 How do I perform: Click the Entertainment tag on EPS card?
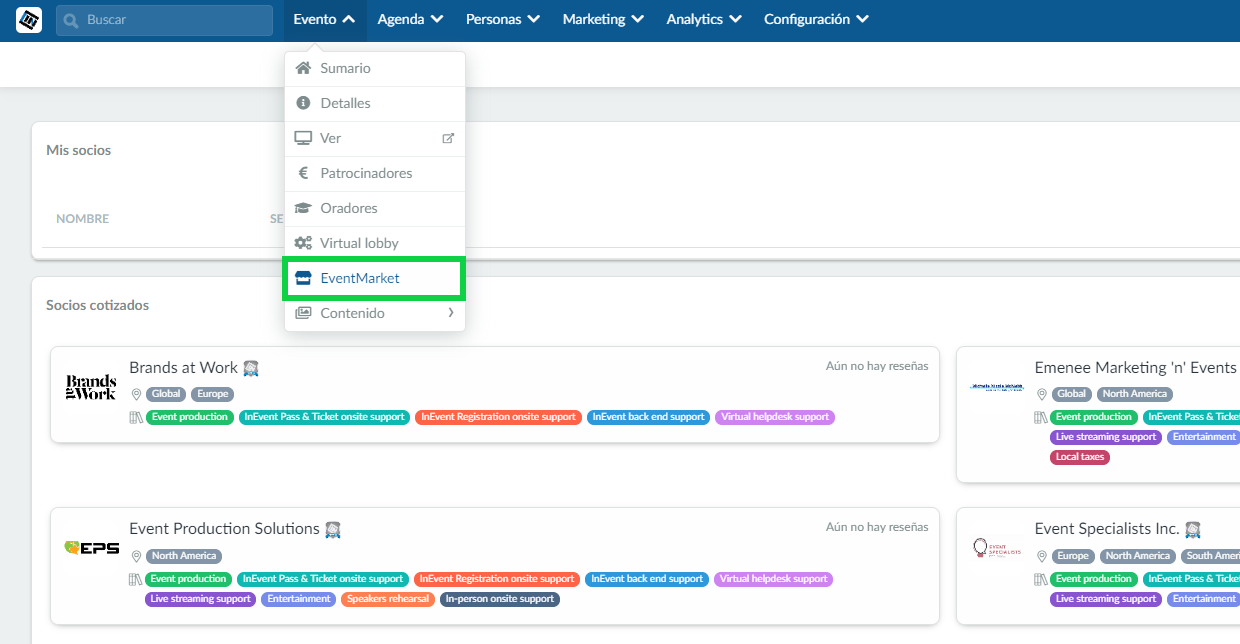click(x=298, y=599)
